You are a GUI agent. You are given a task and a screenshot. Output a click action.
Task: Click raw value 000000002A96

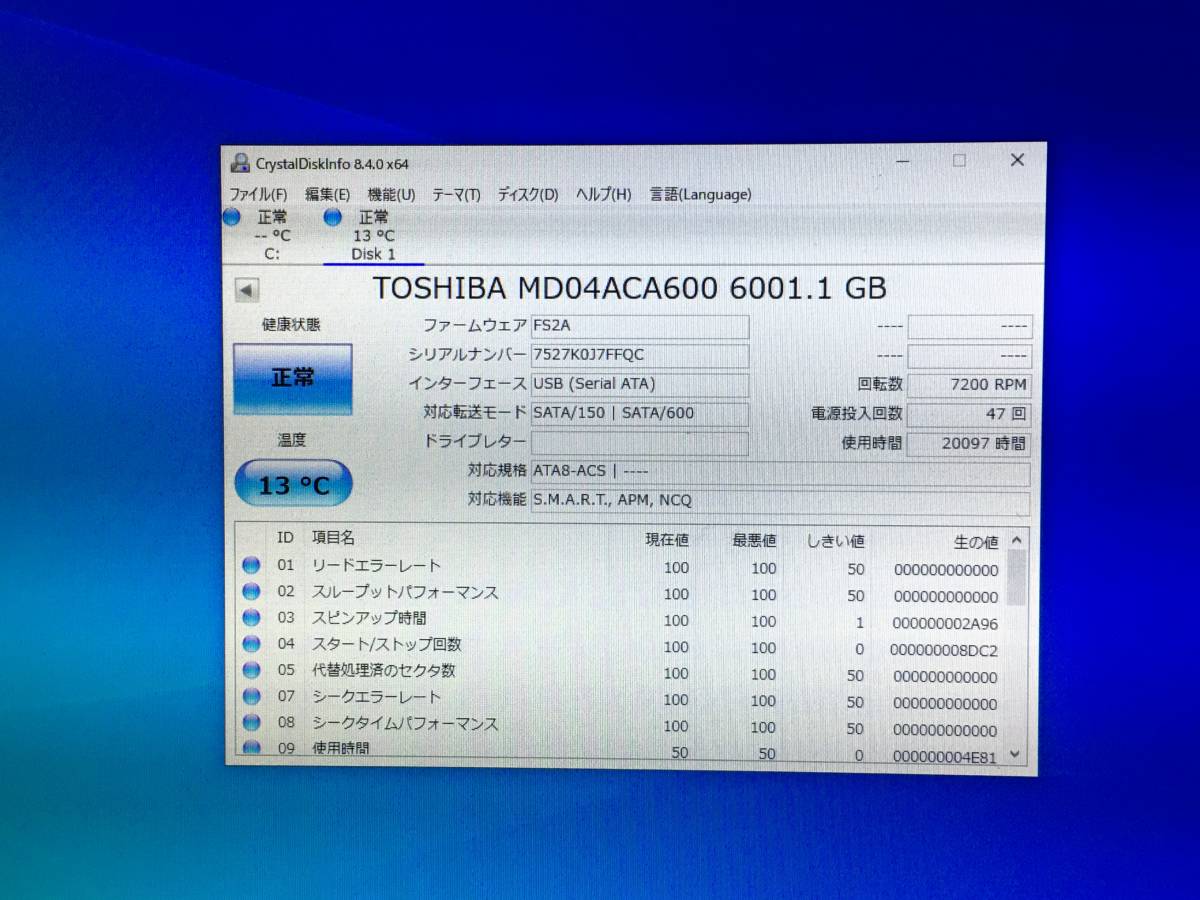[x=945, y=623]
